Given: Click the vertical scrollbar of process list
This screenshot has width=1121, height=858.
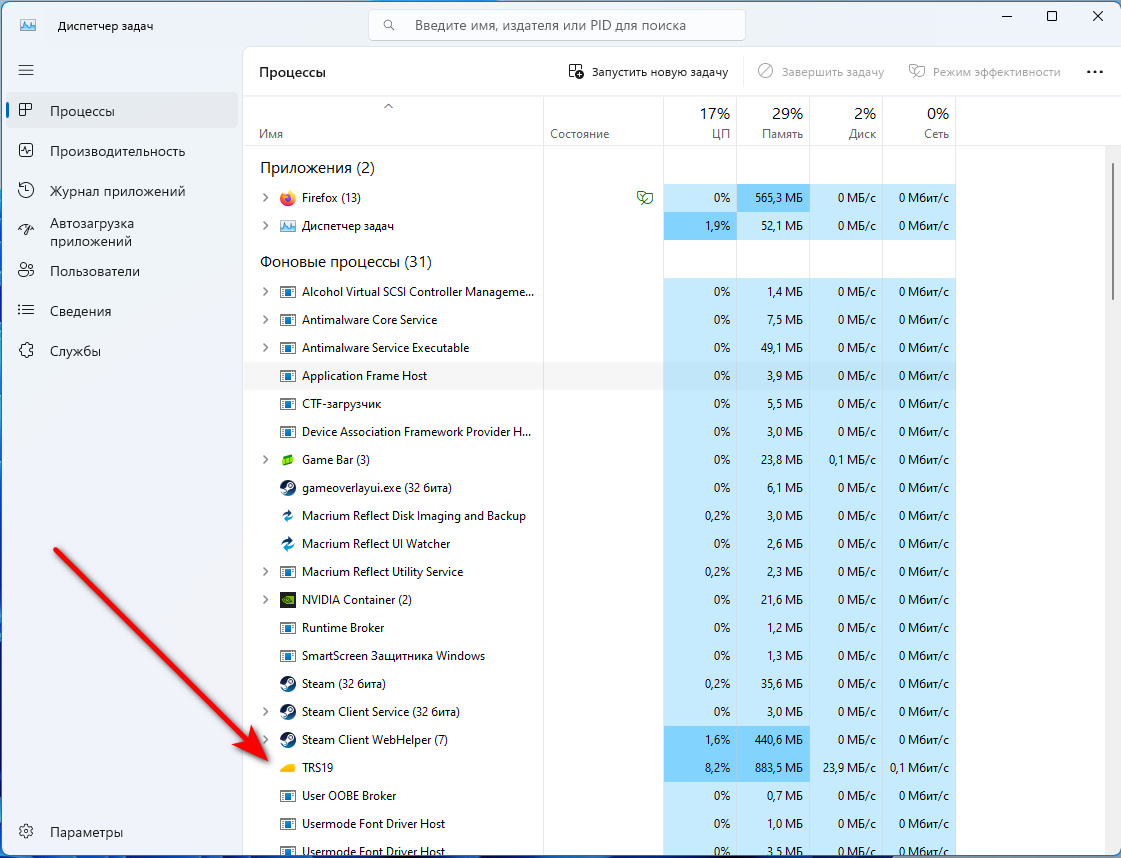Looking at the screenshot, I should 1112,232.
